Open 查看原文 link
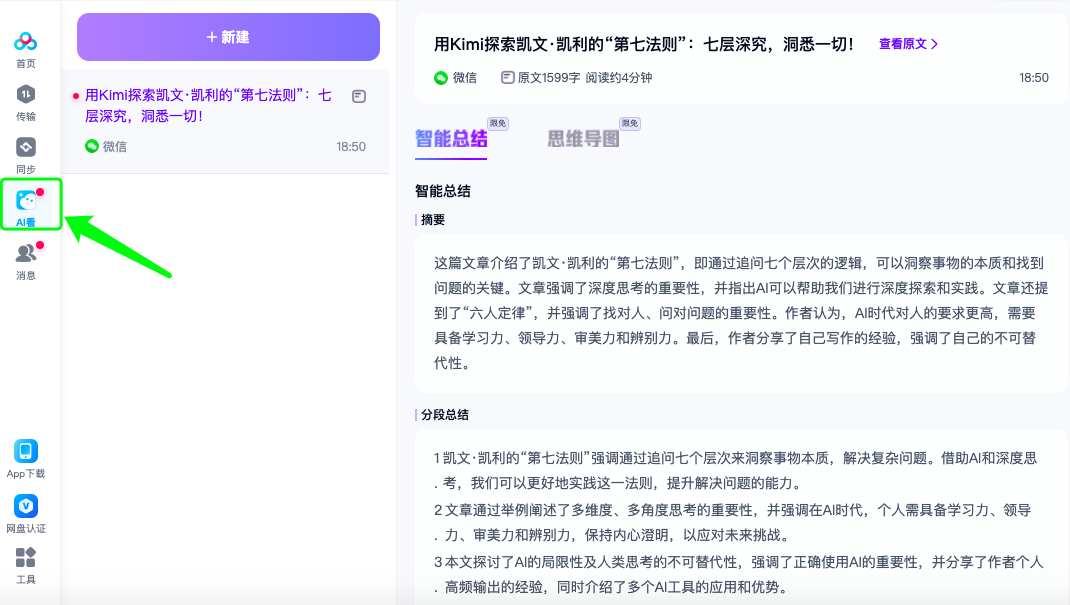This screenshot has height=605, width=1070. 902,44
